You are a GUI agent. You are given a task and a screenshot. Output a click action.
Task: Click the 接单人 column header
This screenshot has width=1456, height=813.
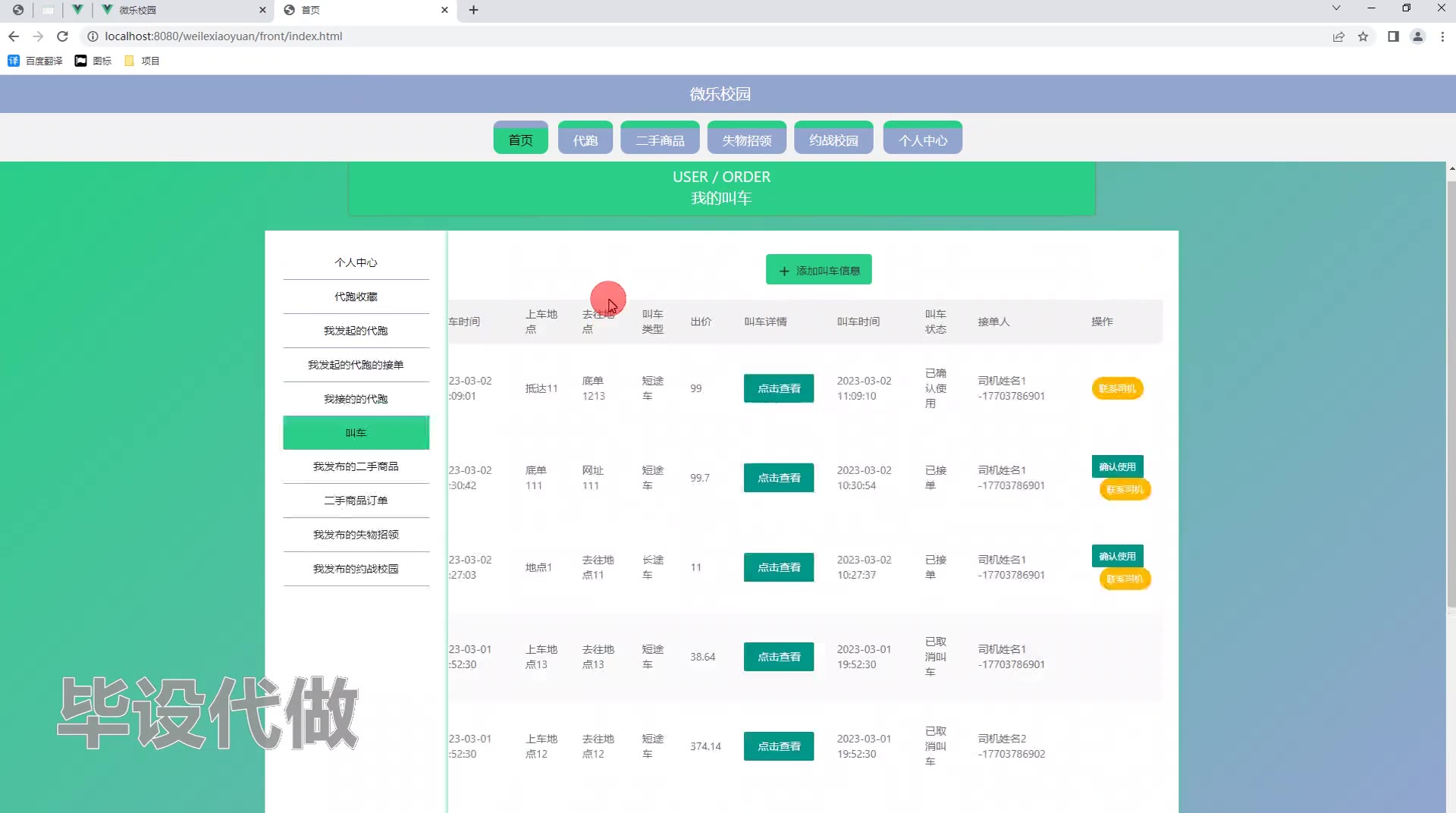click(993, 322)
